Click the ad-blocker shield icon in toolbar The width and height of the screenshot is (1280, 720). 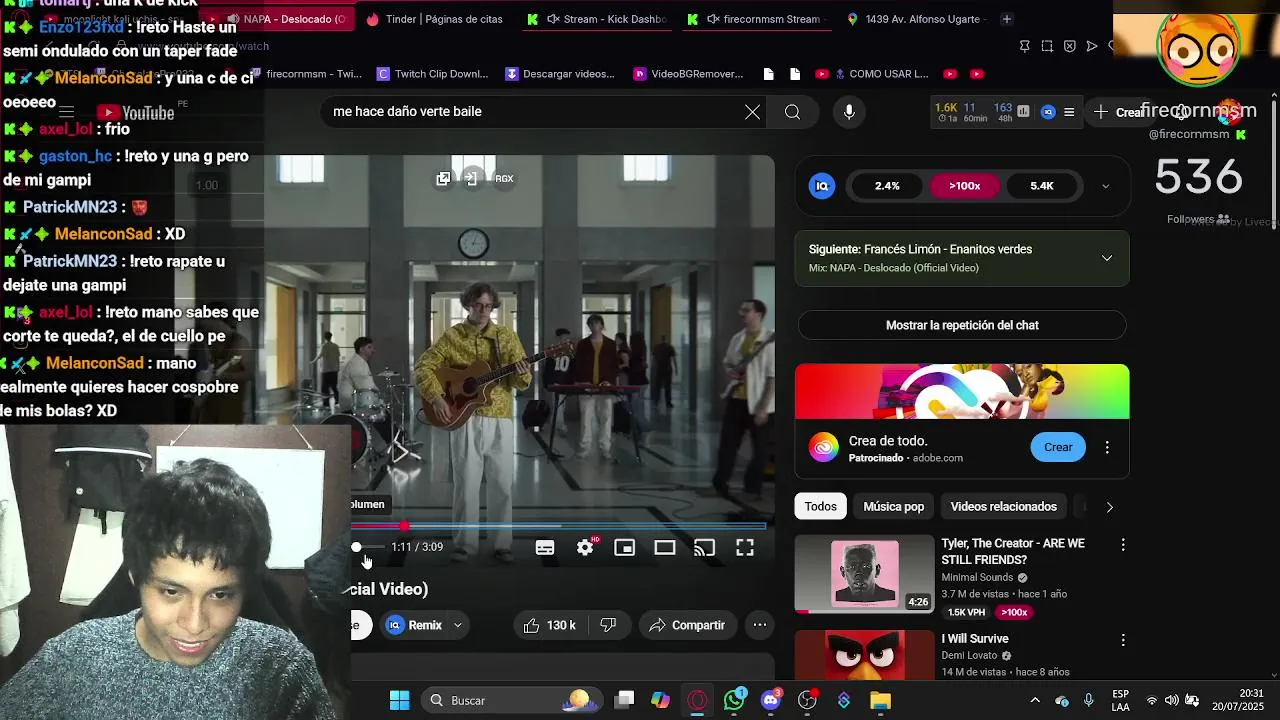coord(1069,46)
